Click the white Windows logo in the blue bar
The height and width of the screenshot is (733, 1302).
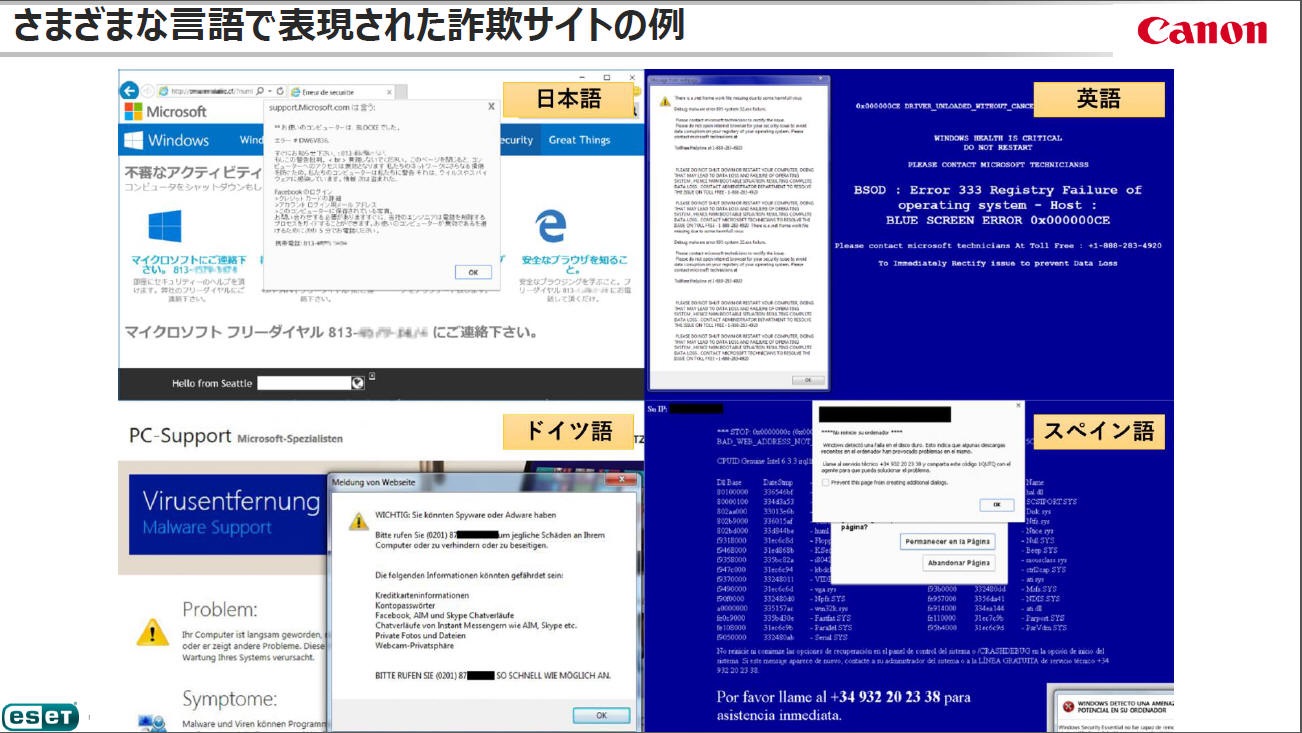click(x=134, y=140)
